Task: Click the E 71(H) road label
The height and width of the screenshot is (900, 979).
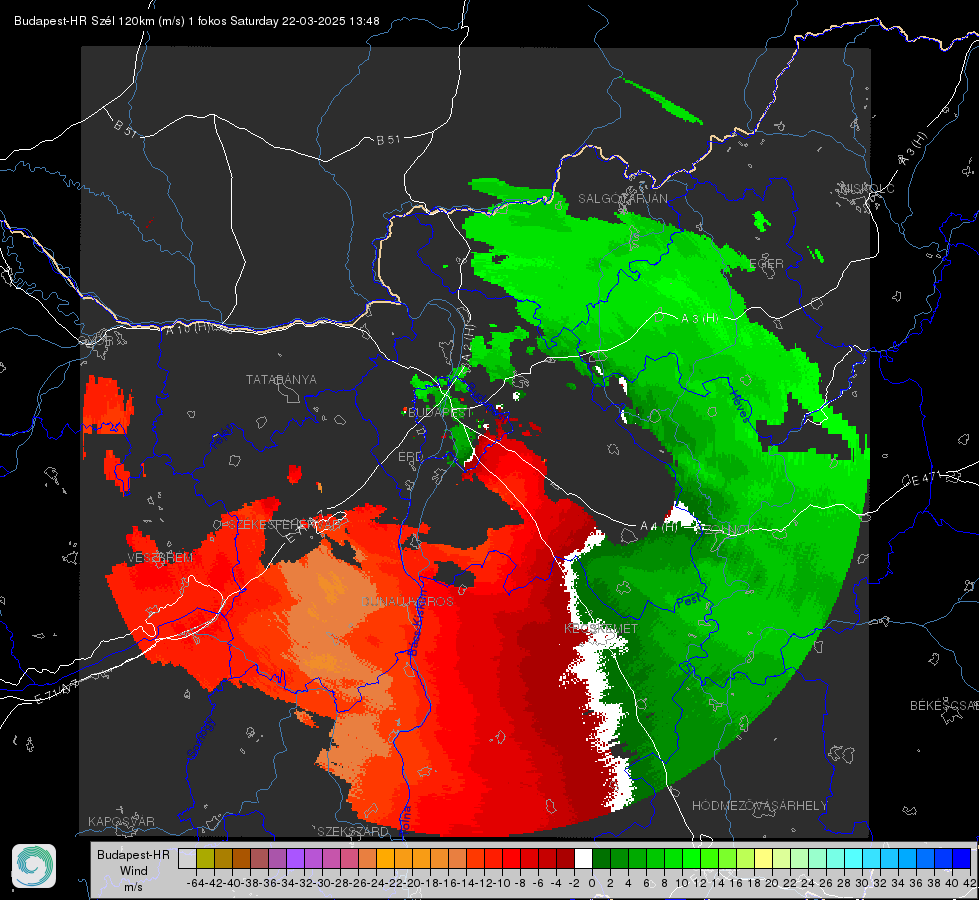Action: coord(56,692)
